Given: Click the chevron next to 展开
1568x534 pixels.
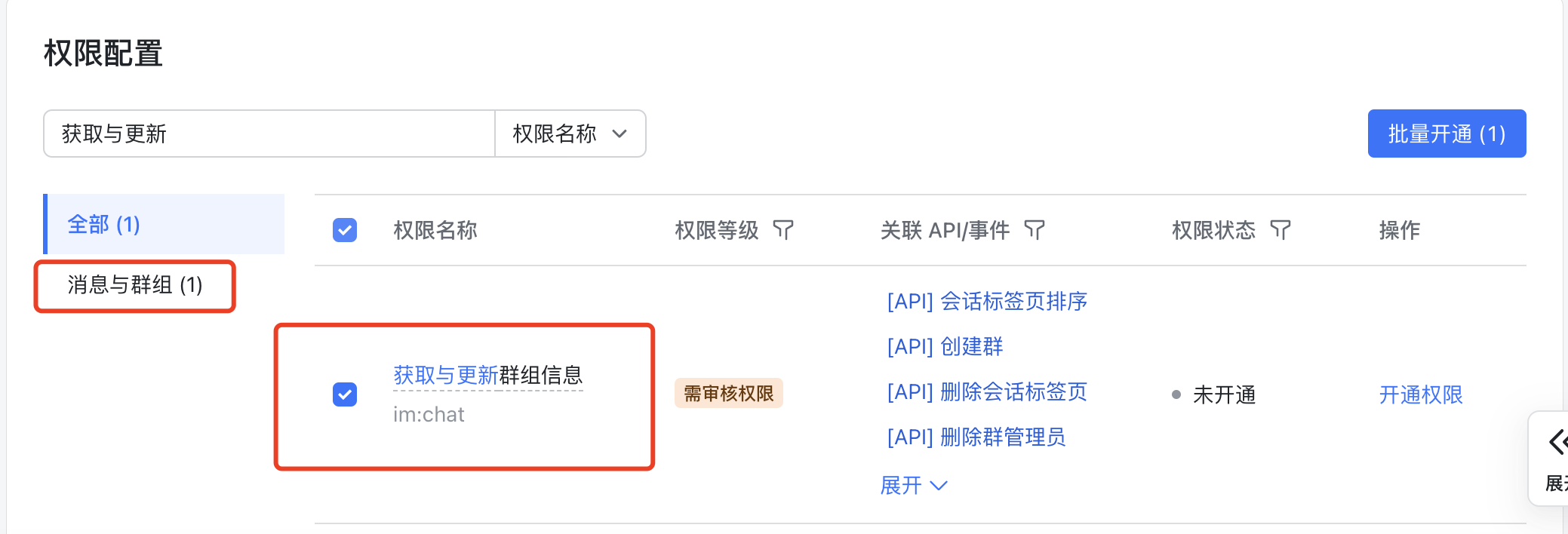Looking at the screenshot, I should point(939,486).
